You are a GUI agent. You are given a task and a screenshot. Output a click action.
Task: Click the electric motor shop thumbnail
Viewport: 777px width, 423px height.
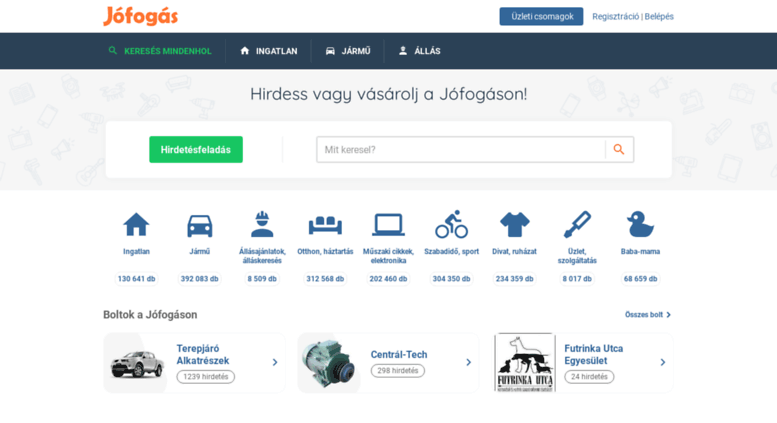pyautogui.click(x=329, y=364)
